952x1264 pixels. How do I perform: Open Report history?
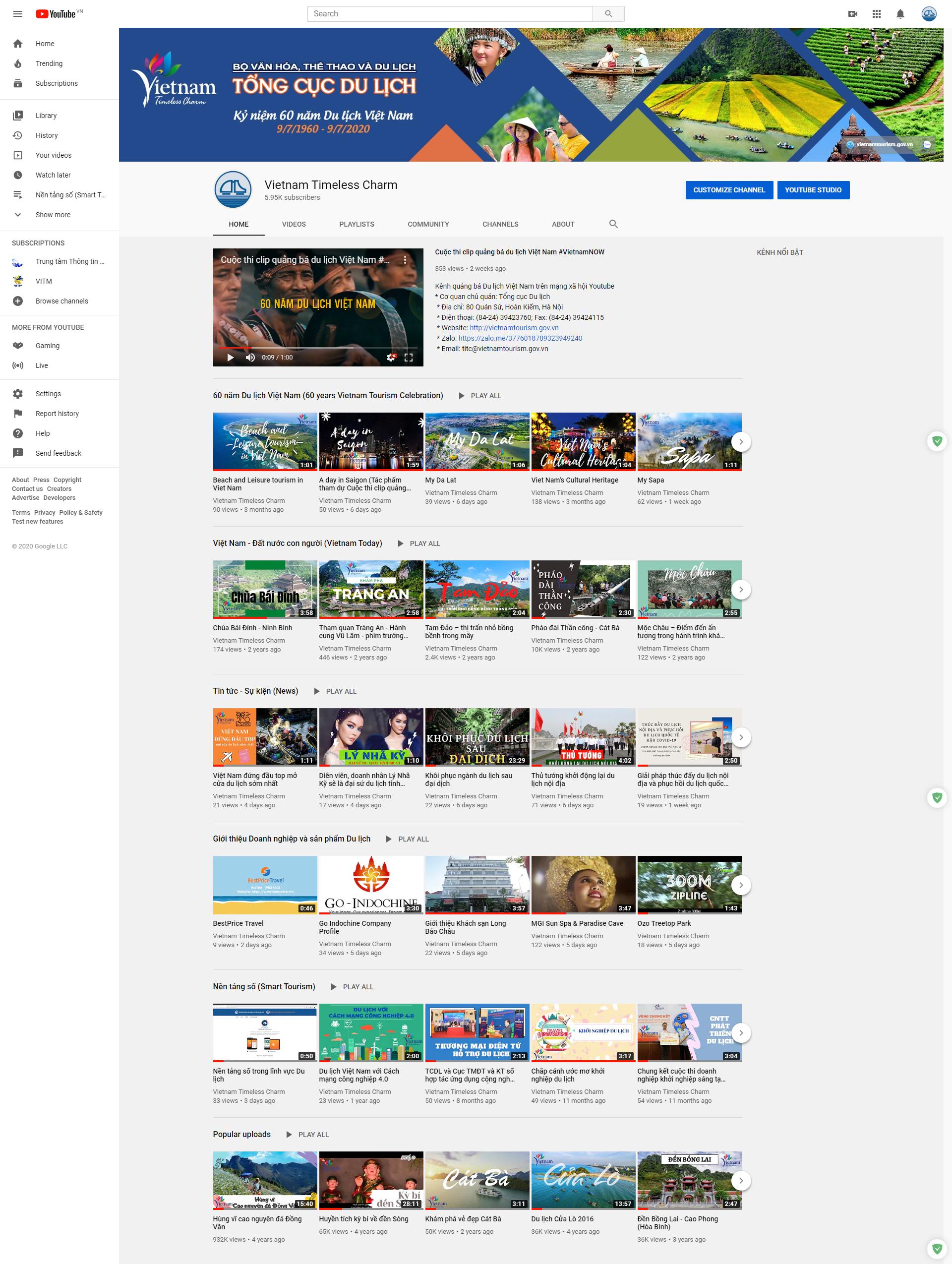(x=59, y=414)
